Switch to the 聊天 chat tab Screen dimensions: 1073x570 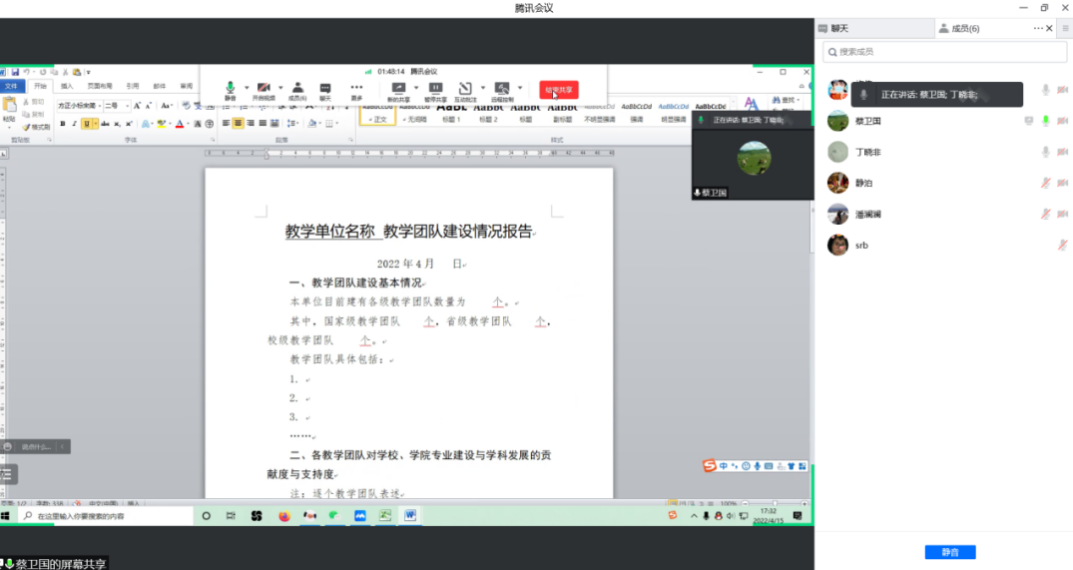[838, 29]
